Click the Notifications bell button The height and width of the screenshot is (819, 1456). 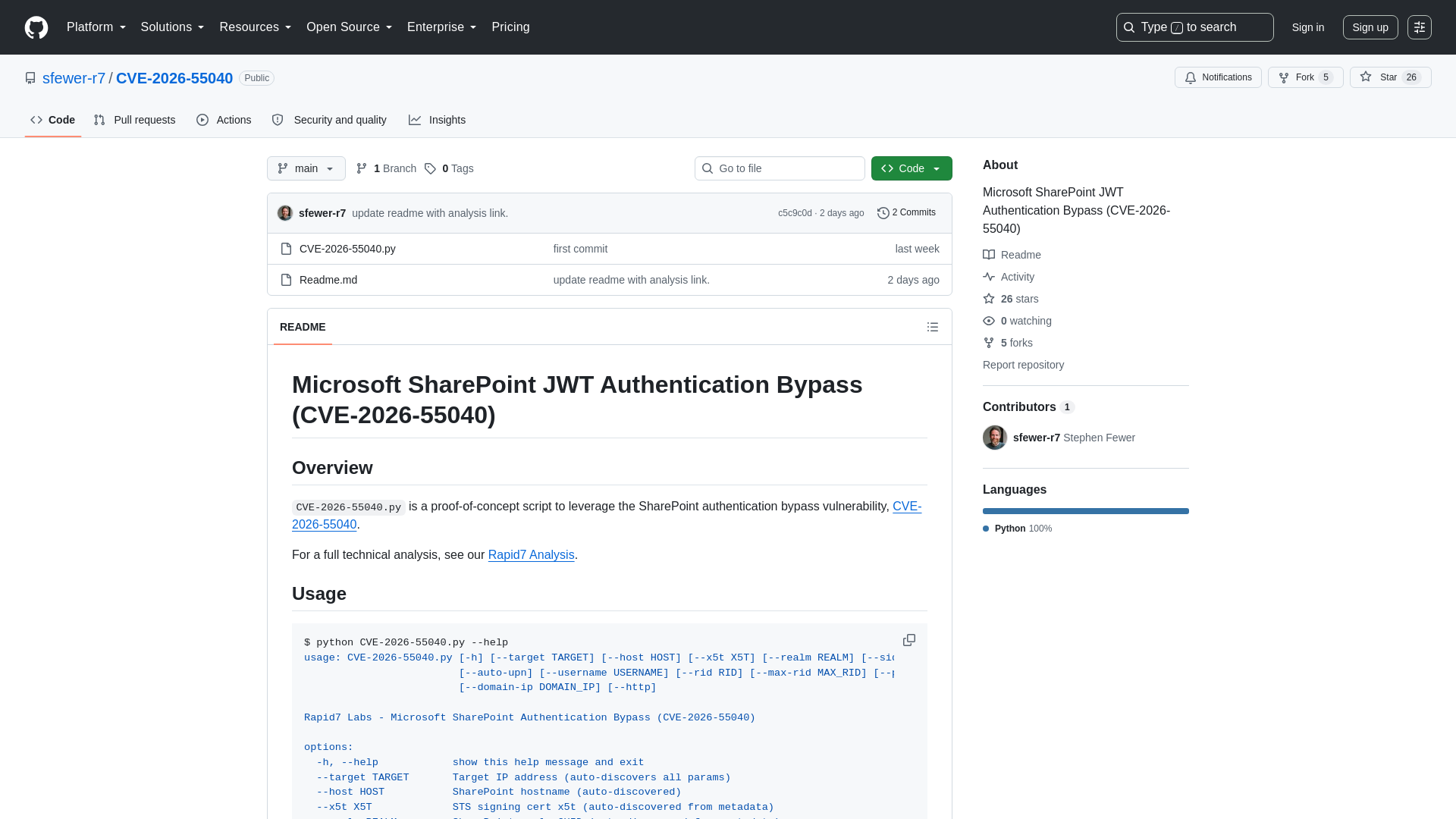(x=1218, y=77)
